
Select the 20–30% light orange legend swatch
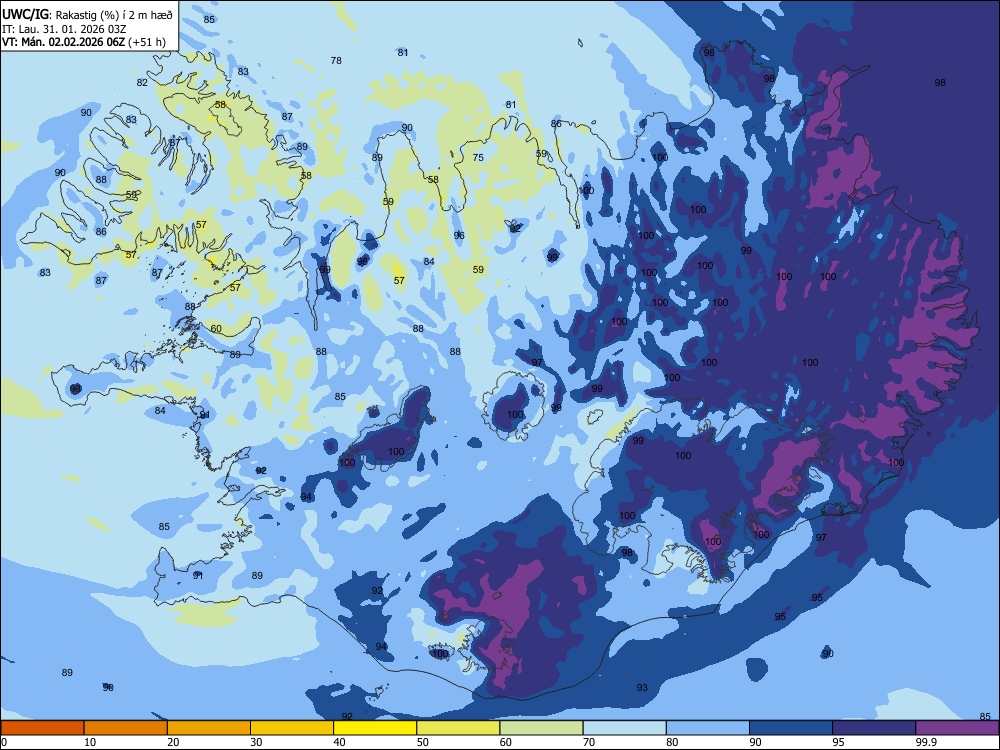[209, 728]
